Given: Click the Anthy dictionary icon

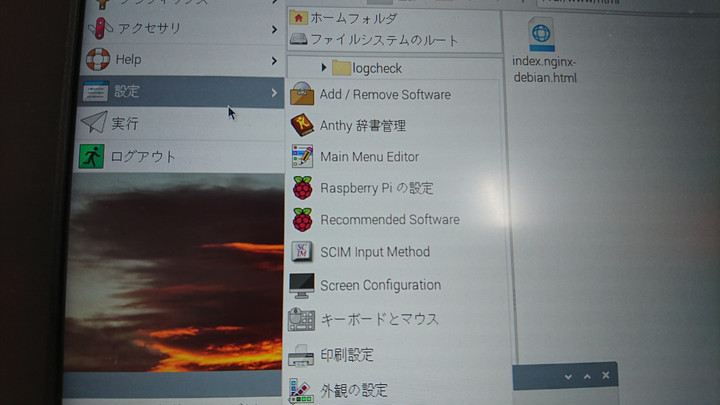Looking at the screenshot, I should point(302,126).
